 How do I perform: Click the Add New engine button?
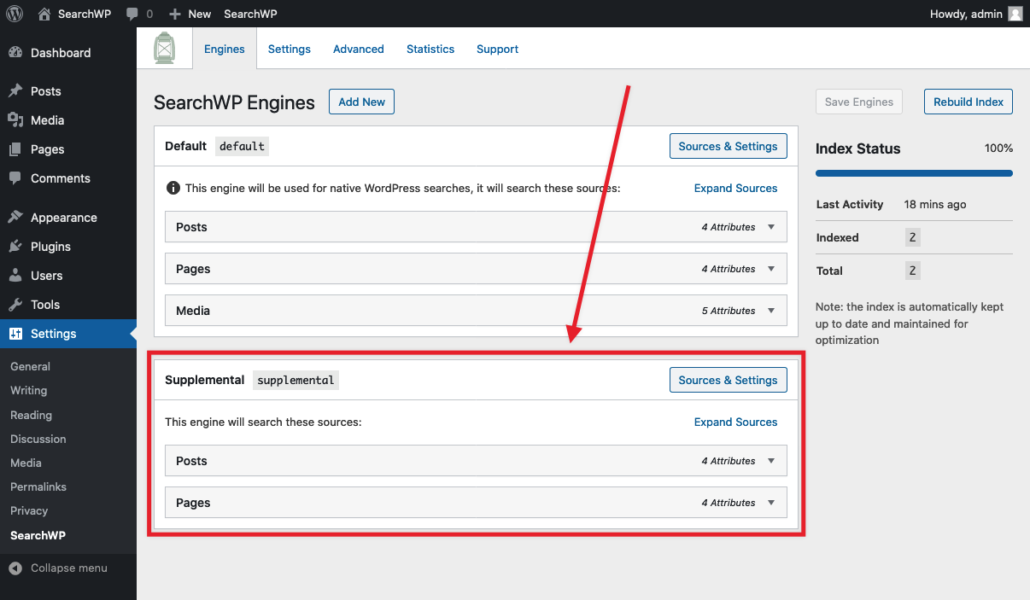361,102
